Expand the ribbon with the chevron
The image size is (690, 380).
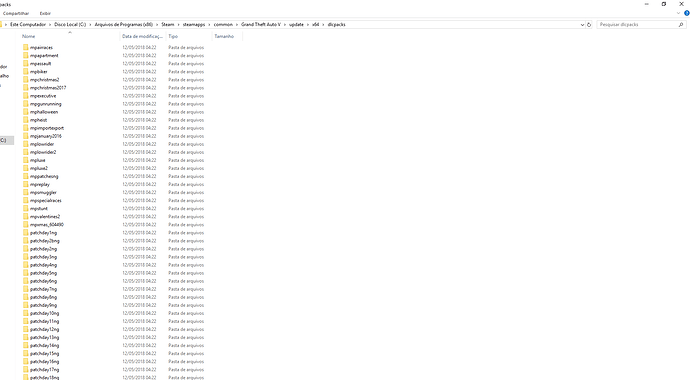tap(678, 13)
